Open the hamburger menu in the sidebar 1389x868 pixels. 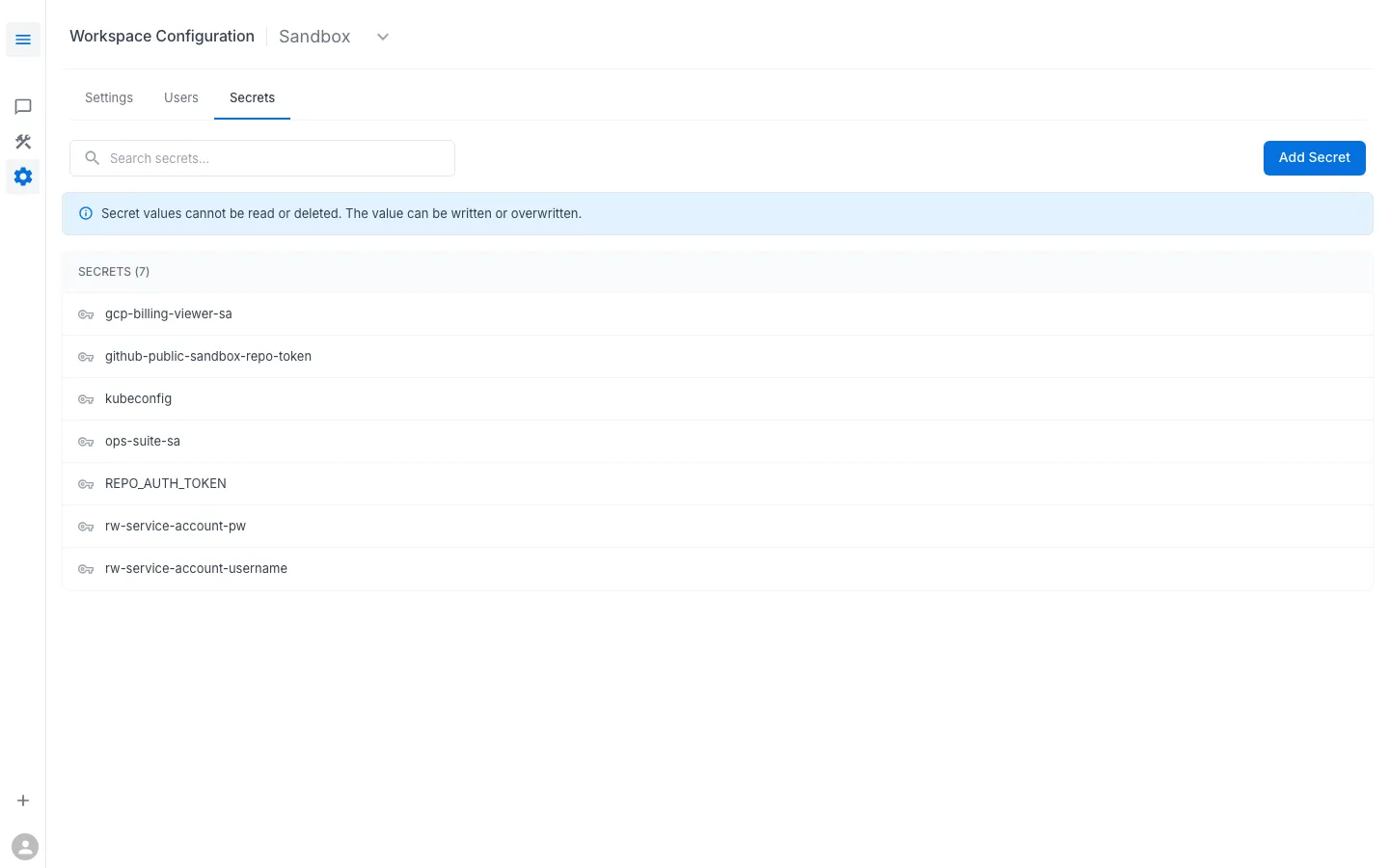(23, 40)
